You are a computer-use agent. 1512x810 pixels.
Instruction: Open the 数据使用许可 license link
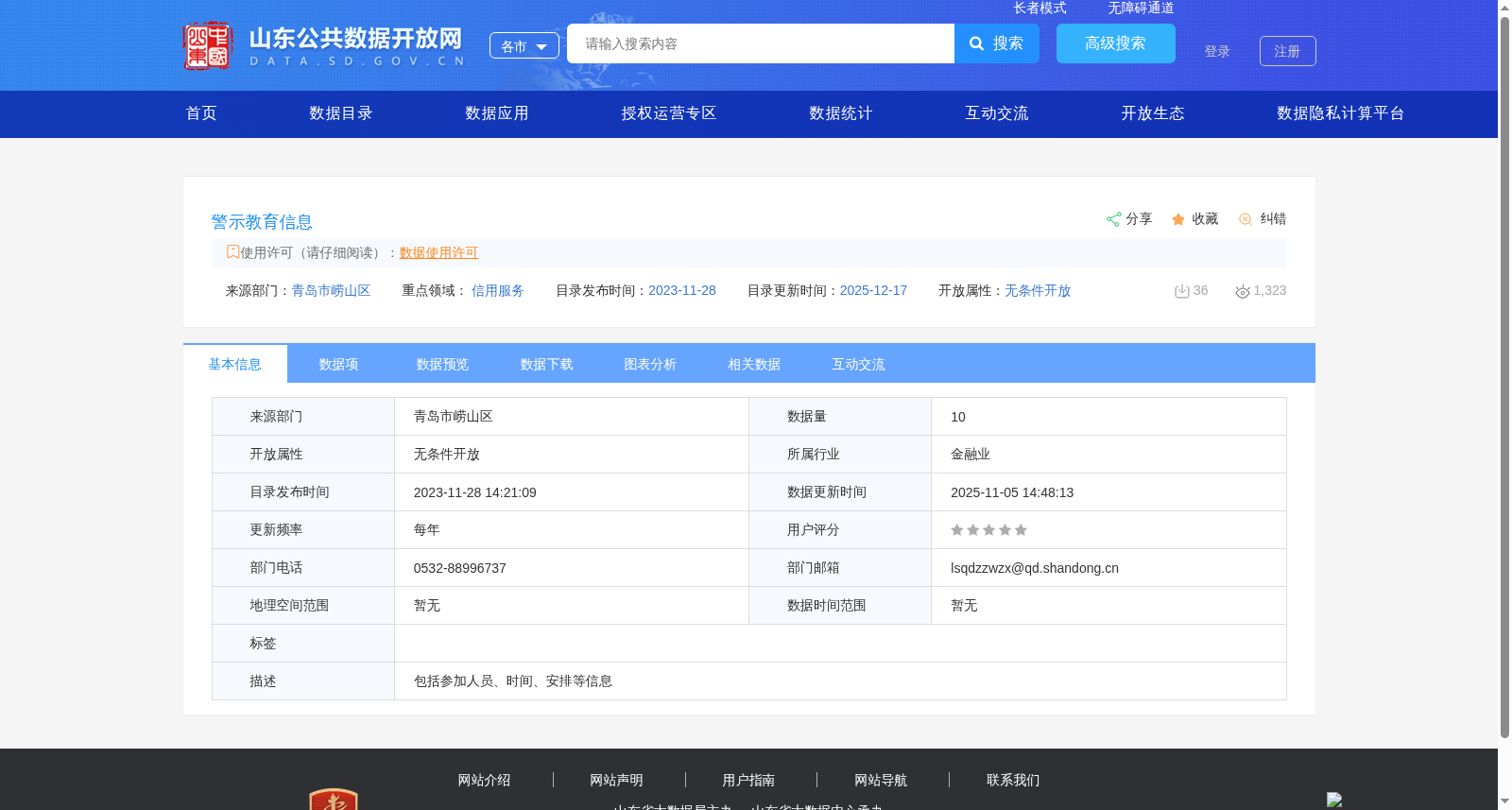click(x=438, y=252)
